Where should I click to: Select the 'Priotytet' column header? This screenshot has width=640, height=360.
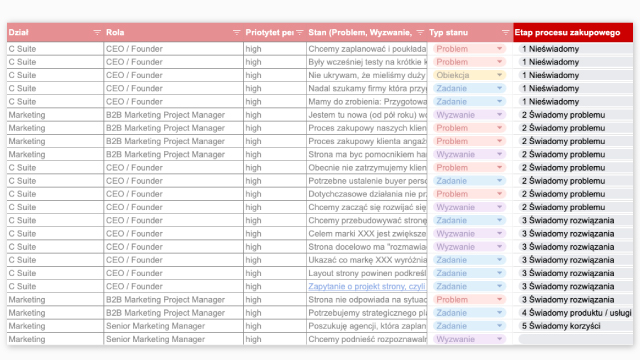(x=275, y=33)
